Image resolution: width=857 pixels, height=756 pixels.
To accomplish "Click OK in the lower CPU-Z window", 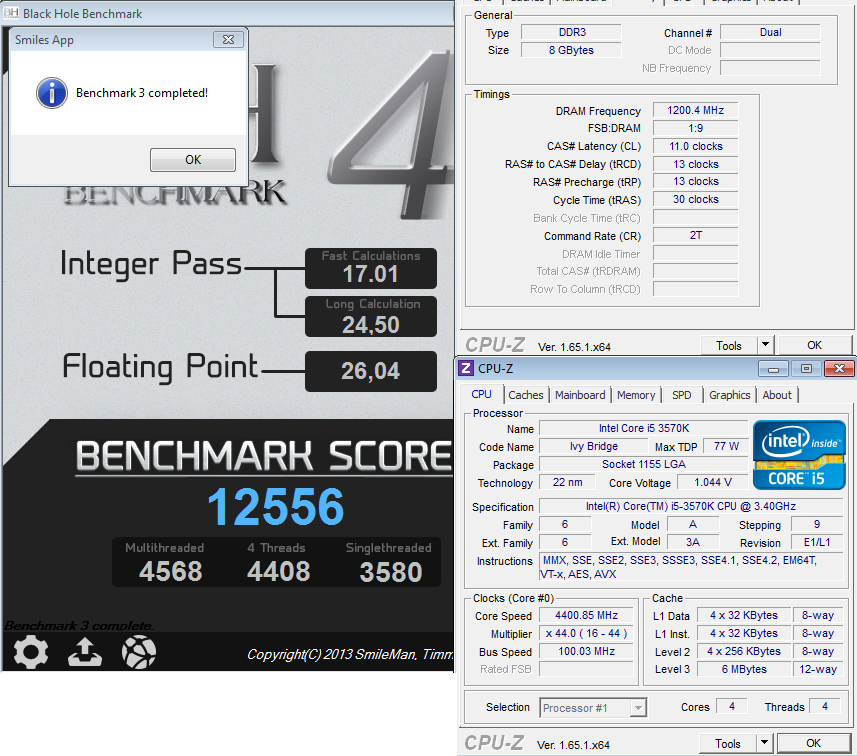I will point(813,743).
